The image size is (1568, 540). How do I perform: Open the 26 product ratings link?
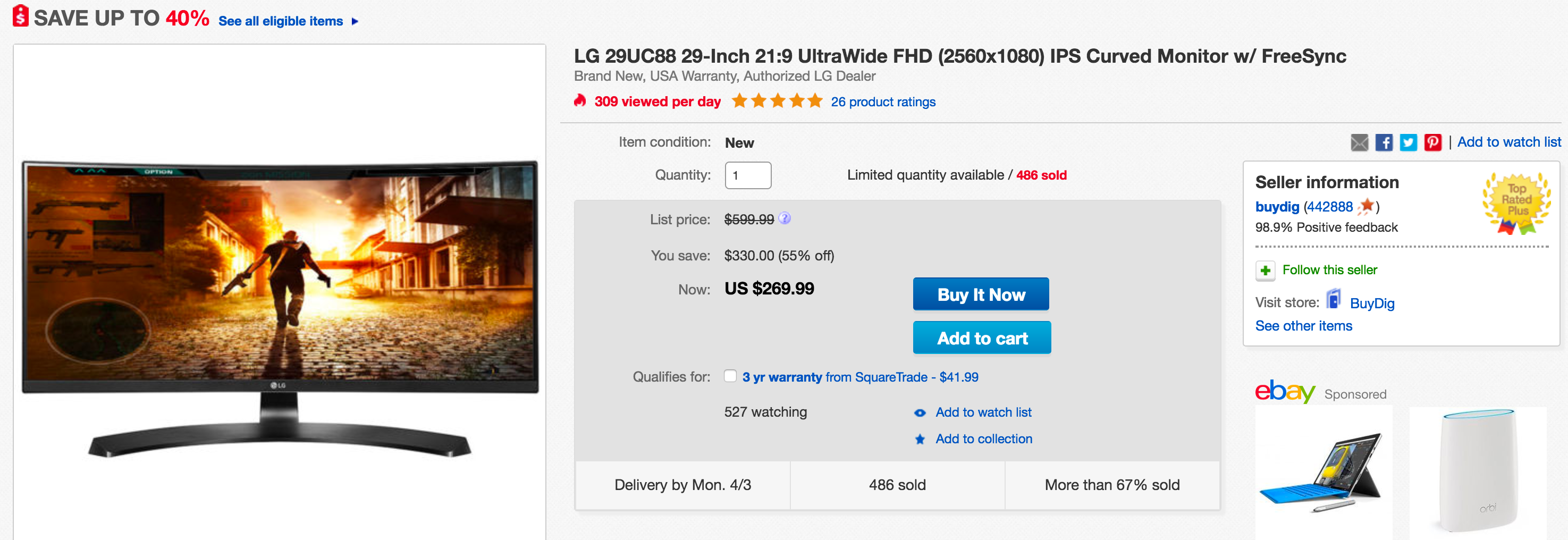point(883,102)
